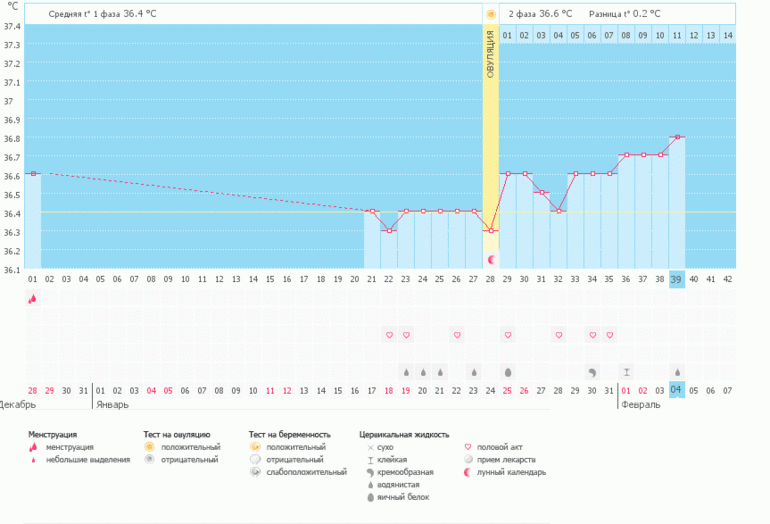Screen dimensions: 770x524
Task: Click the sun icon beside 2 фаза
Action: [x=491, y=14]
